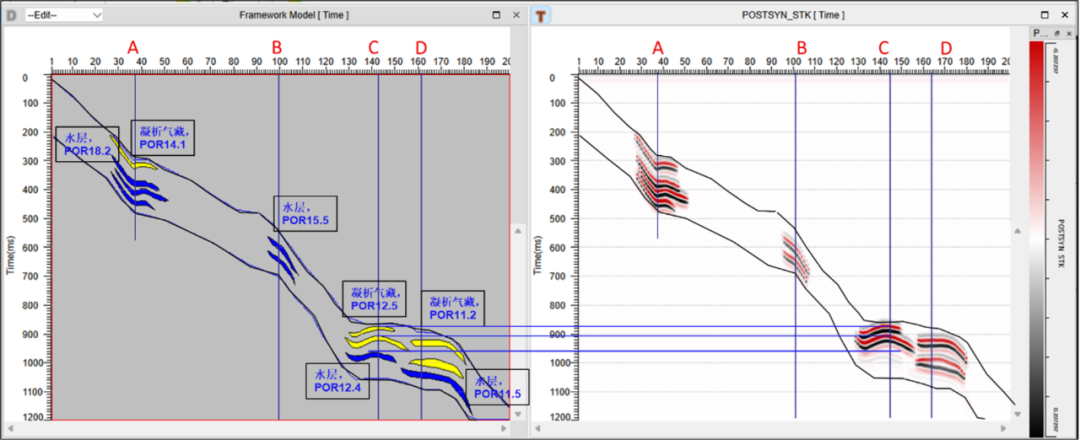
Task: Click the POSTSYN_STK 'T' window icon
Action: click(x=541, y=16)
